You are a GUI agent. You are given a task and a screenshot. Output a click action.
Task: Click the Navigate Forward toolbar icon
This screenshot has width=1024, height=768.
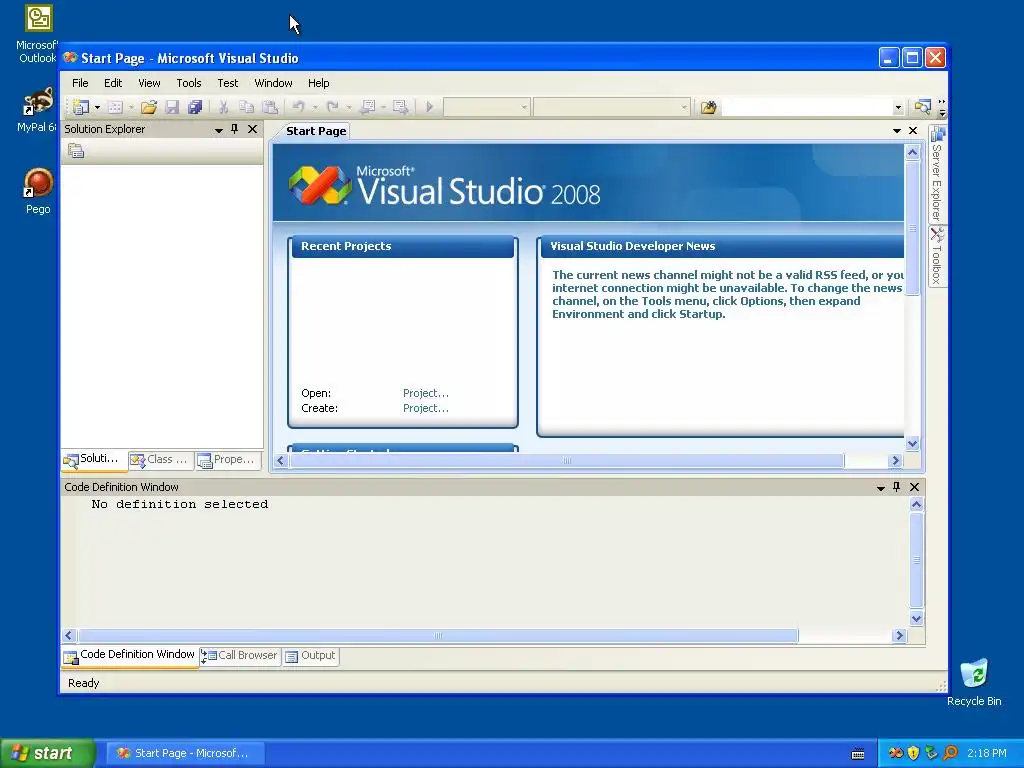pos(400,107)
